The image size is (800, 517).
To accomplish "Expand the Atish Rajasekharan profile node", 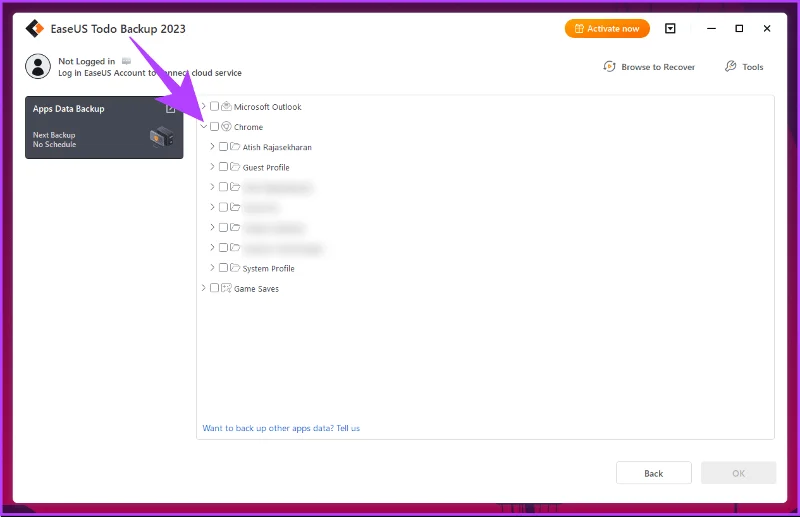I will point(212,146).
